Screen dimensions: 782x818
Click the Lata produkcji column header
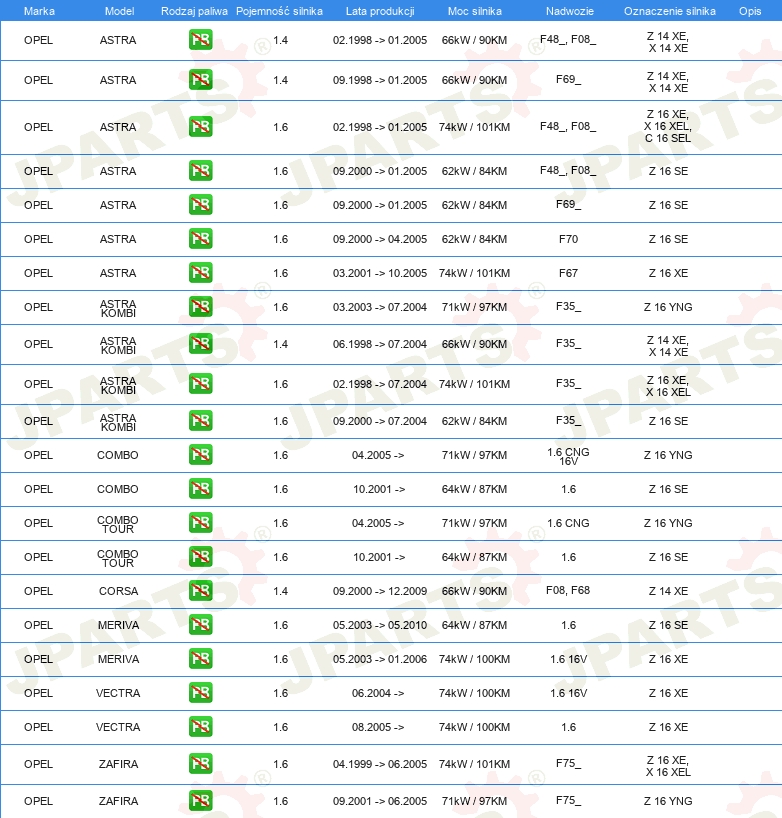pos(380,11)
